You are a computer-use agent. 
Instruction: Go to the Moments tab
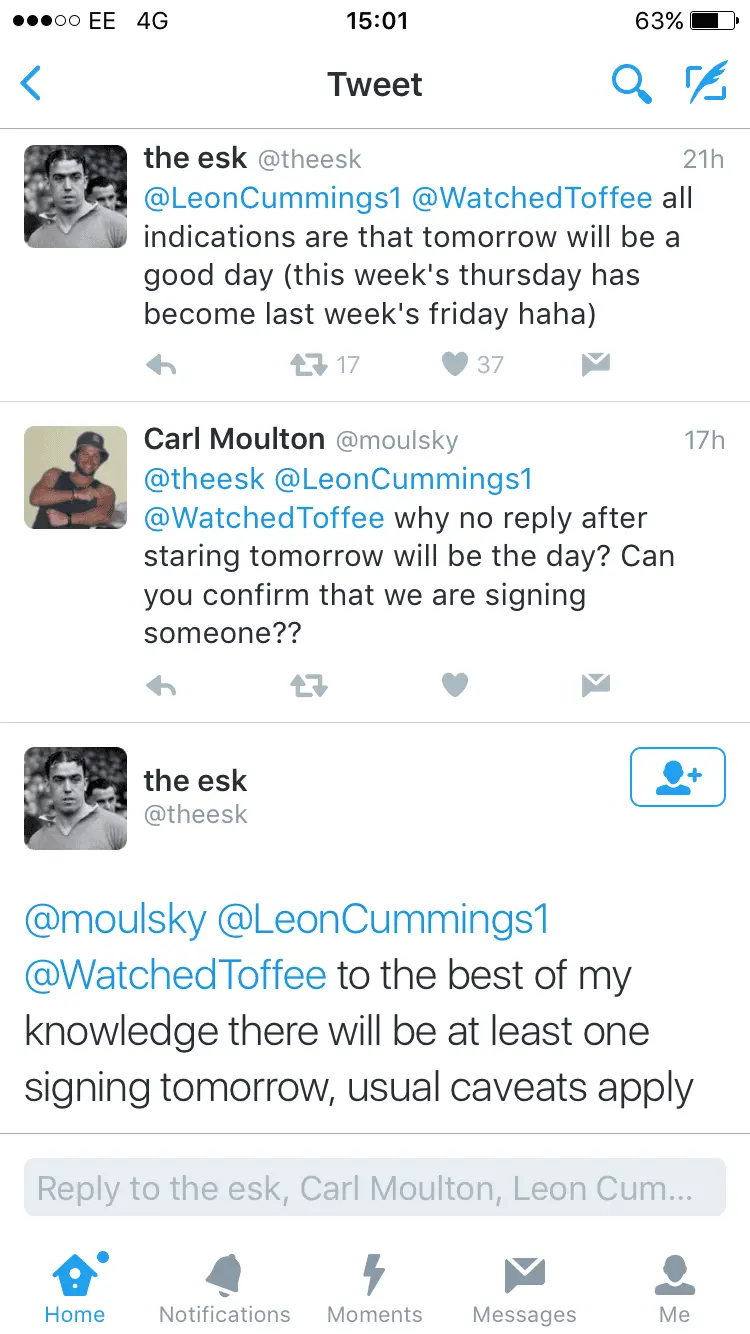(375, 1289)
